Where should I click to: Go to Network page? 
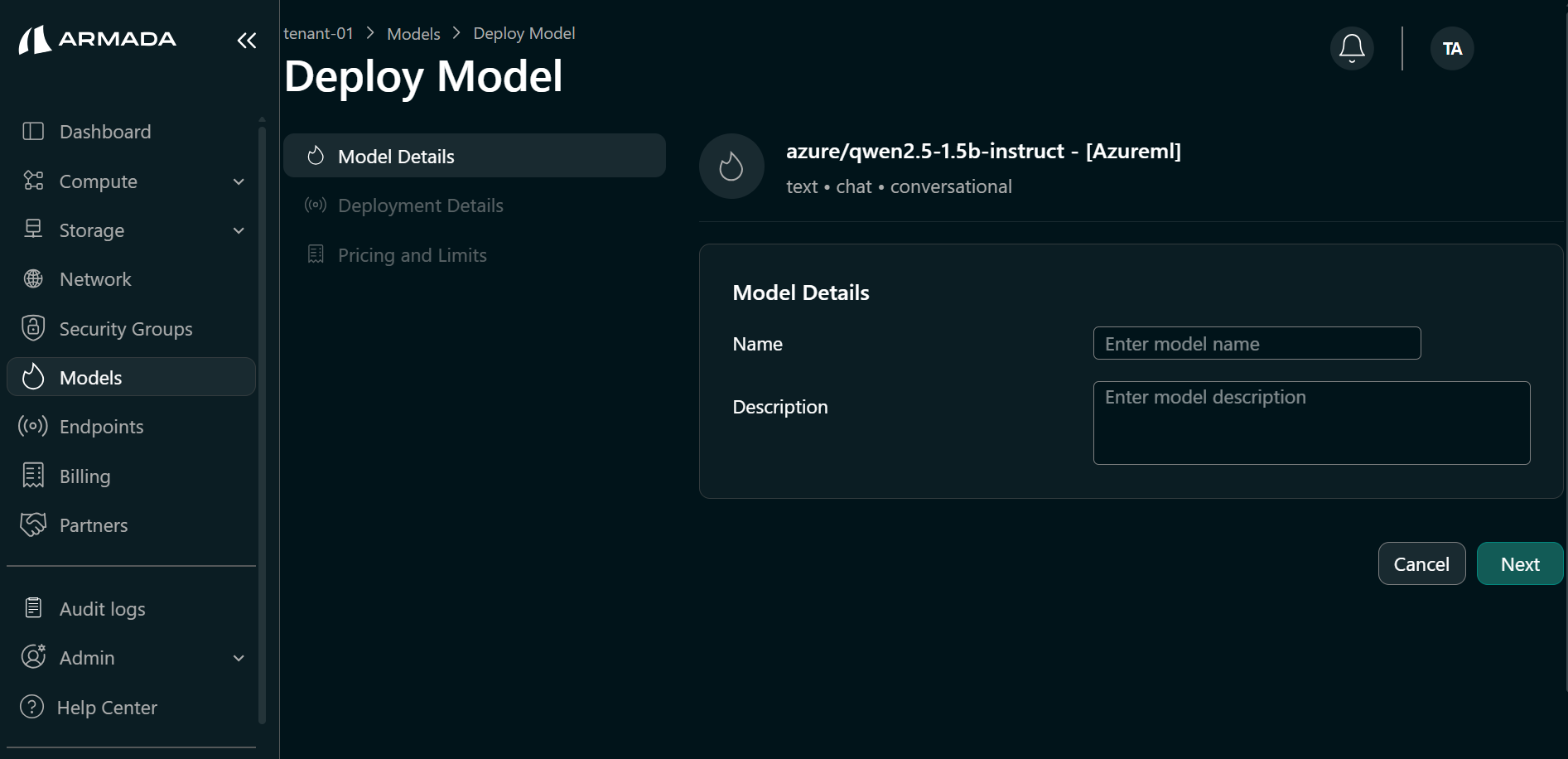tap(131, 279)
